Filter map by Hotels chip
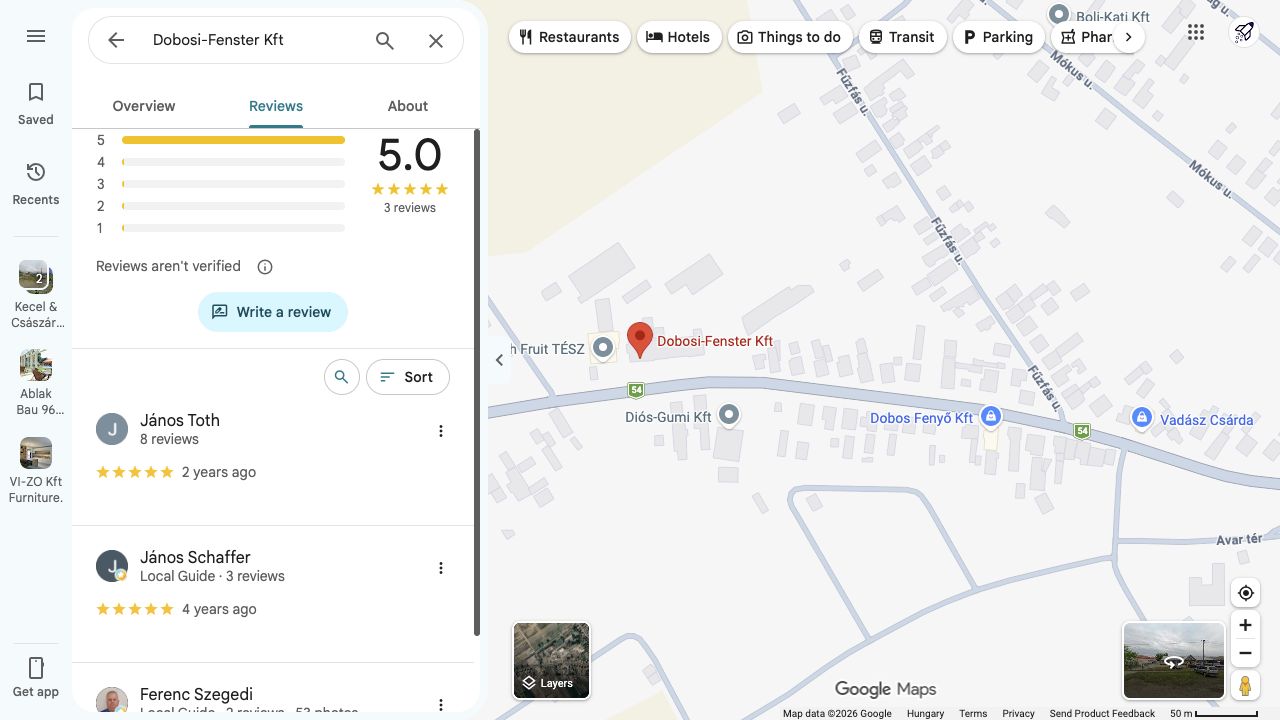 679,37
